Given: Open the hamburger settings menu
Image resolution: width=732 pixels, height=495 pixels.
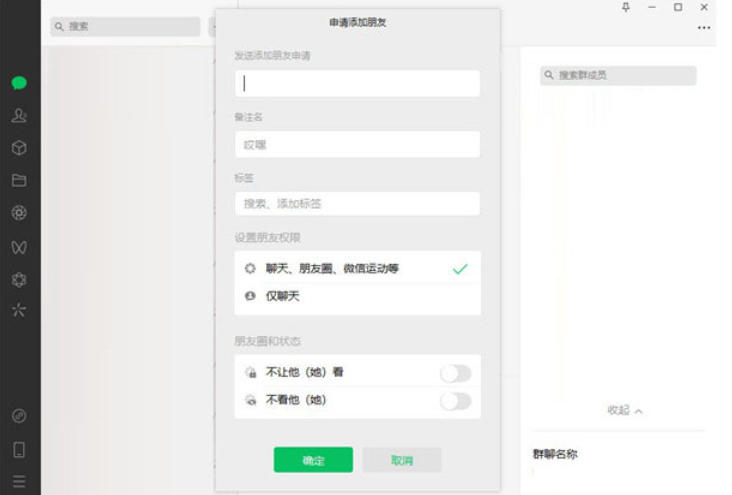Looking at the screenshot, I should point(19,481).
